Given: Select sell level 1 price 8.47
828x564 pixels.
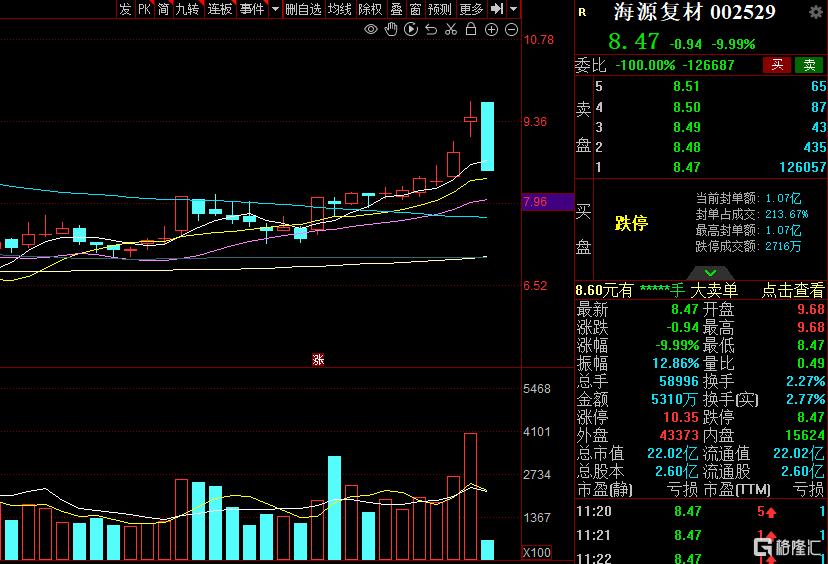Looking at the screenshot, I should click(686, 167).
